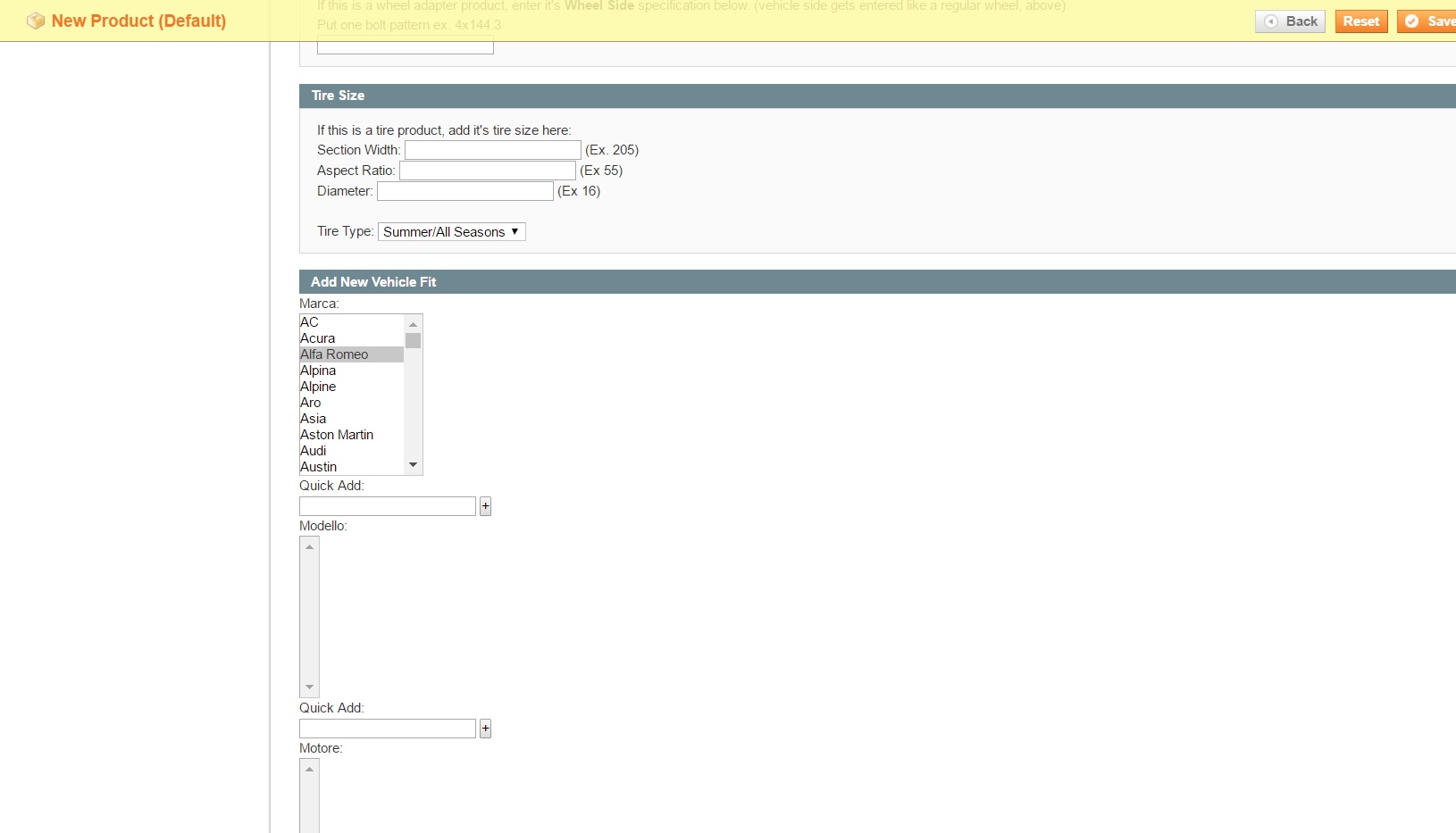Click the down arrow of the Marca list scrollbar
1456x833 pixels.
point(413,465)
